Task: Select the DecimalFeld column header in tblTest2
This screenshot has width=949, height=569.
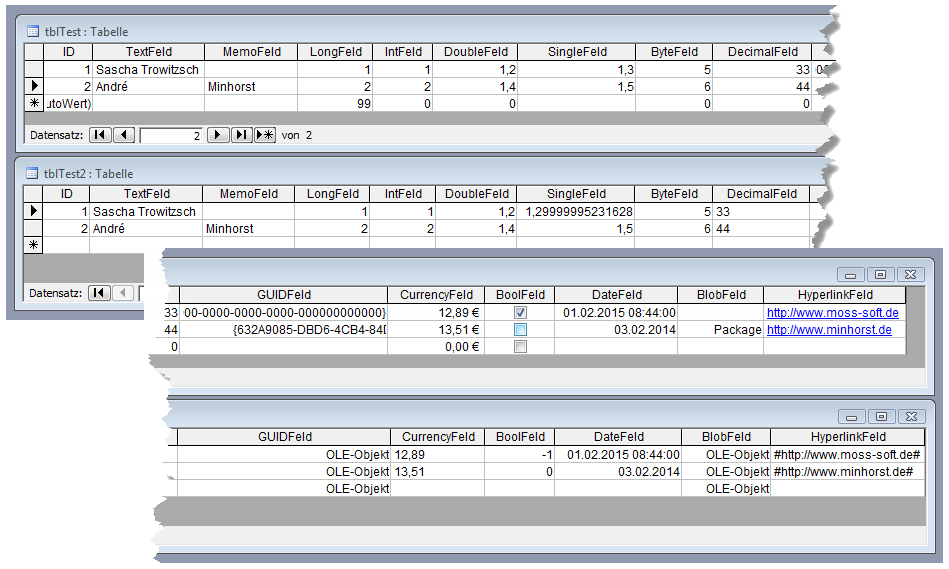Action: [762, 194]
